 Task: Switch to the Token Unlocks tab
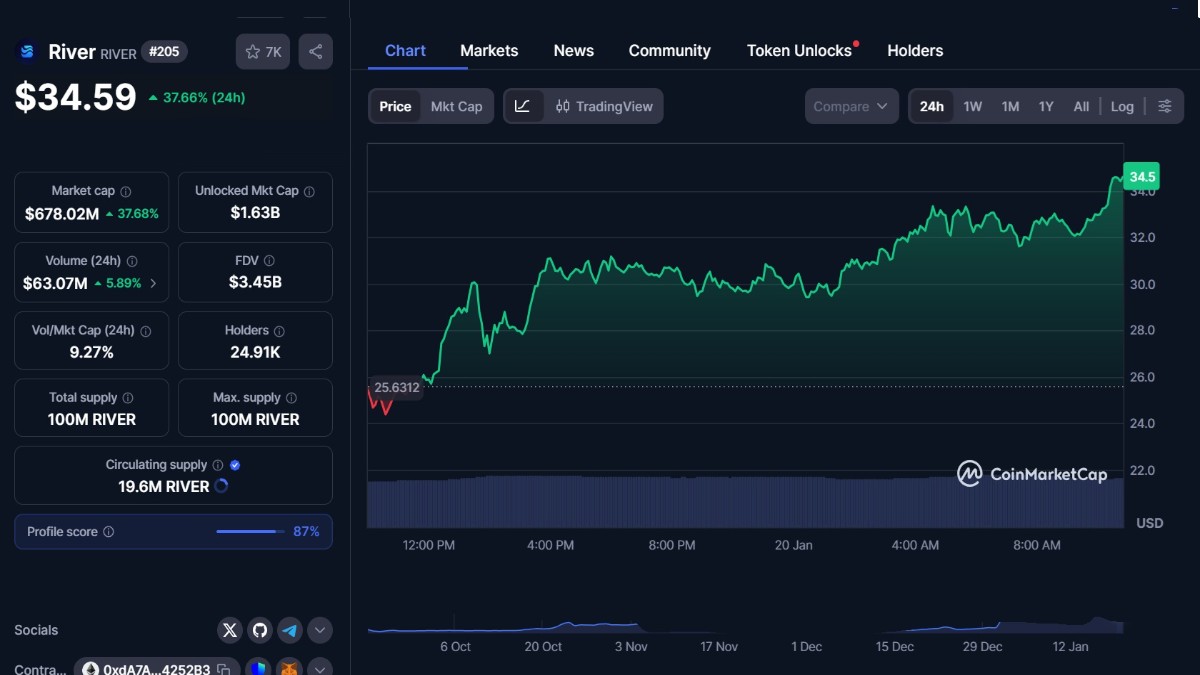click(x=799, y=50)
